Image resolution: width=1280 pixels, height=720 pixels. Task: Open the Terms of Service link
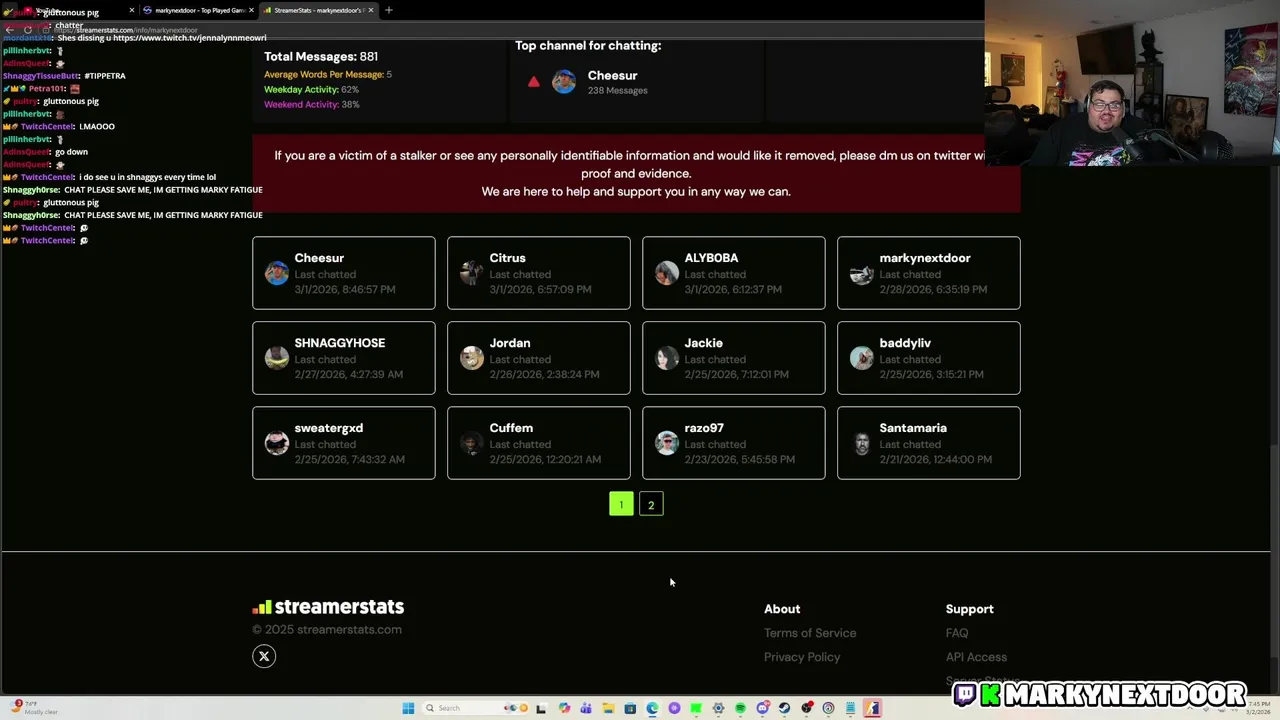pyautogui.click(x=810, y=633)
